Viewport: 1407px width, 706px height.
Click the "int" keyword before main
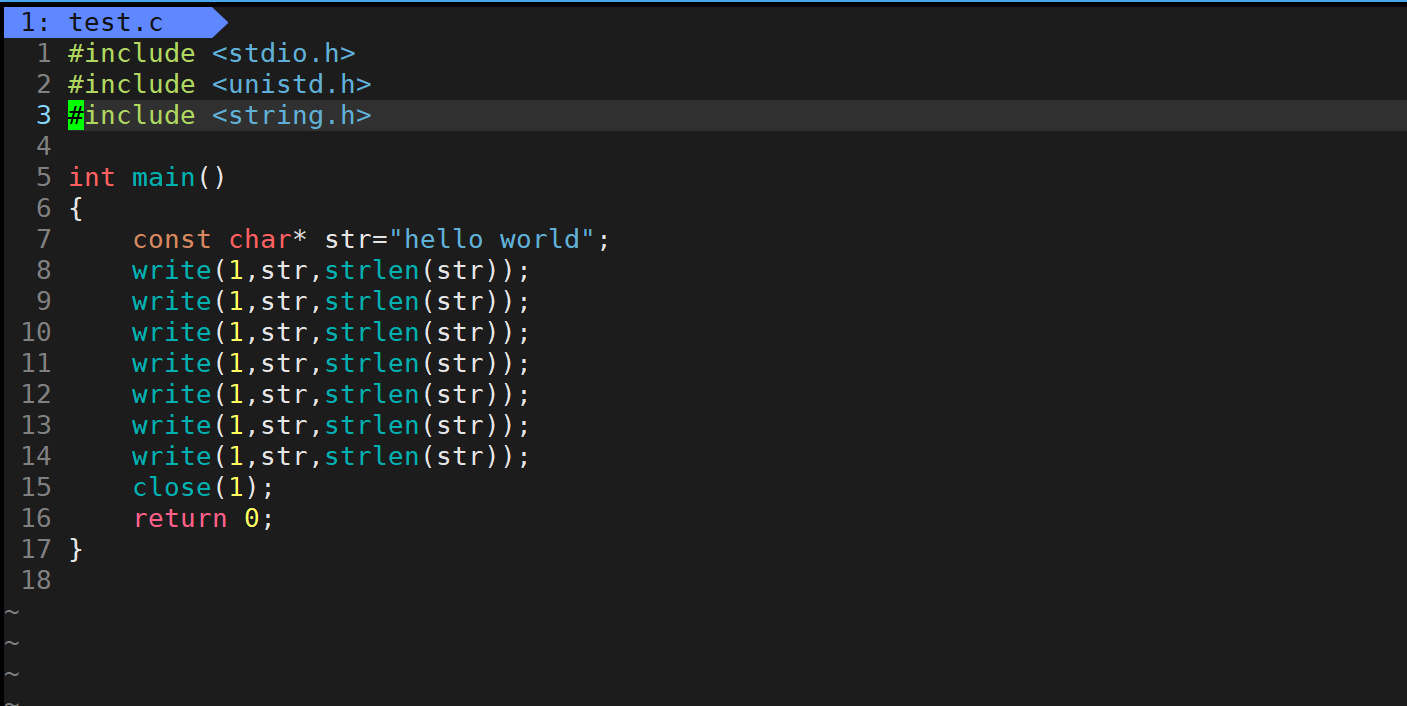tap(92, 177)
